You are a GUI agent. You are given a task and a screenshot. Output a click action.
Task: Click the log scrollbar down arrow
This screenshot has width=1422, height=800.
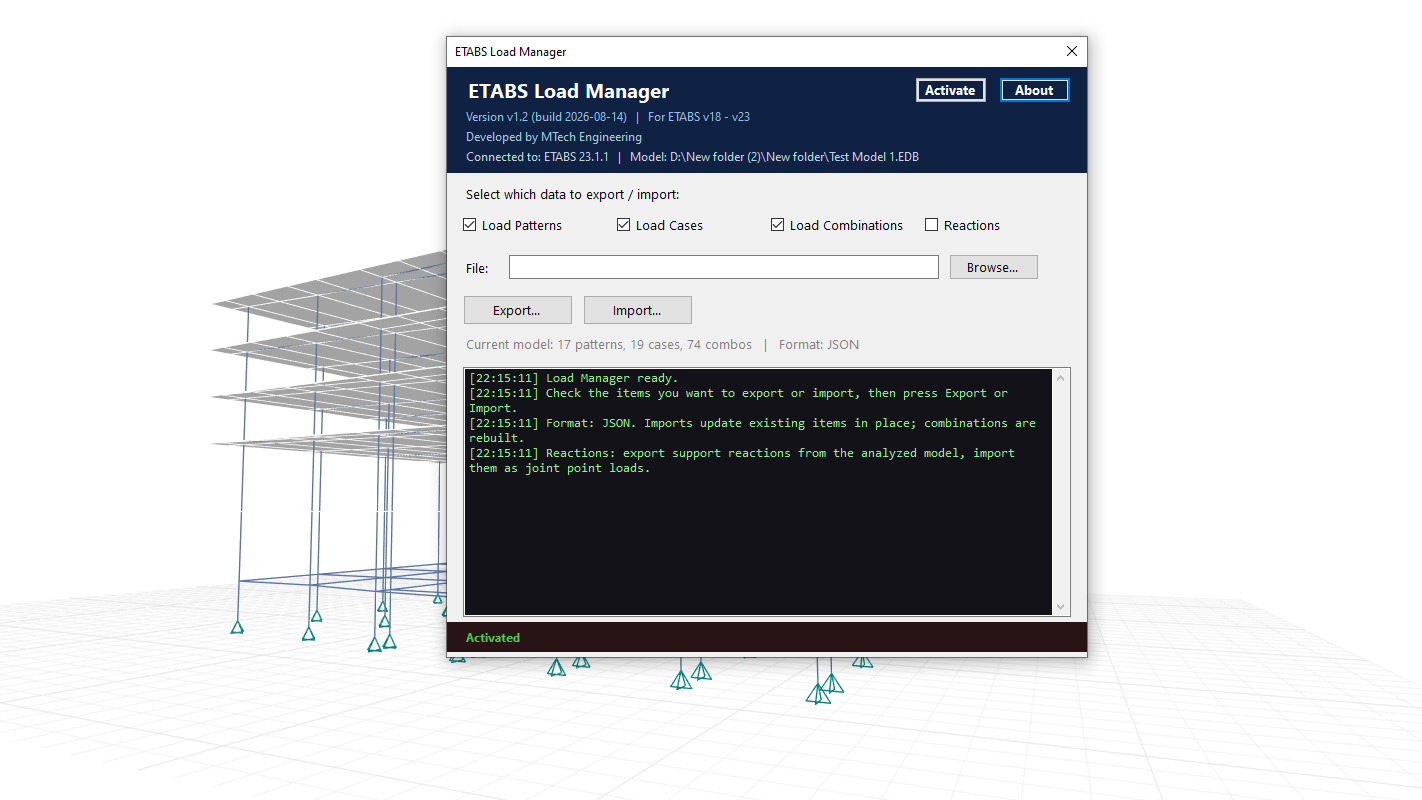point(1061,607)
